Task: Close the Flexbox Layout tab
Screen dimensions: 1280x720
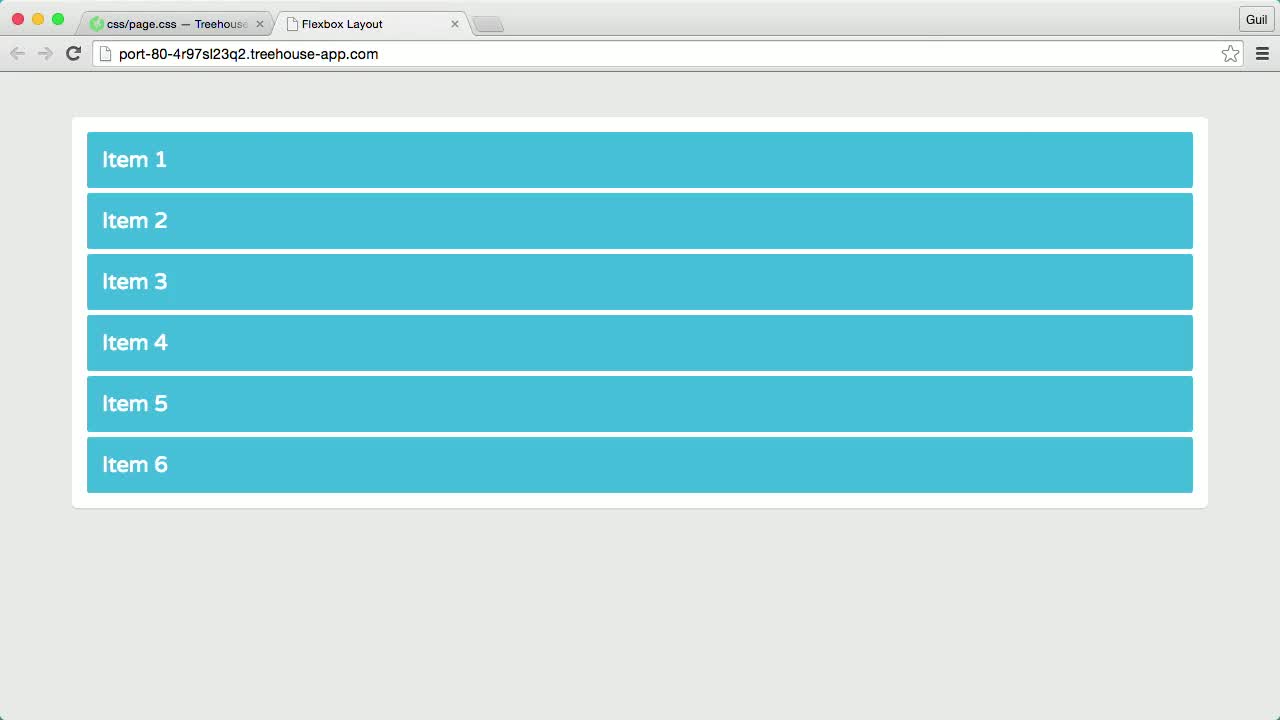Action: point(455,24)
